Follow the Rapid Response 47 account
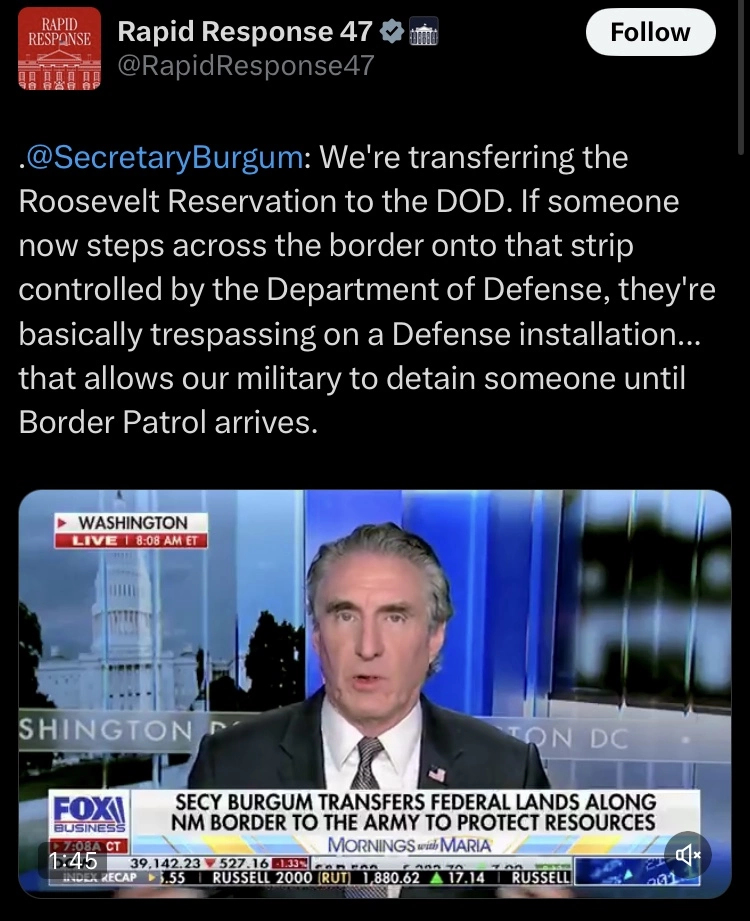 [x=650, y=32]
